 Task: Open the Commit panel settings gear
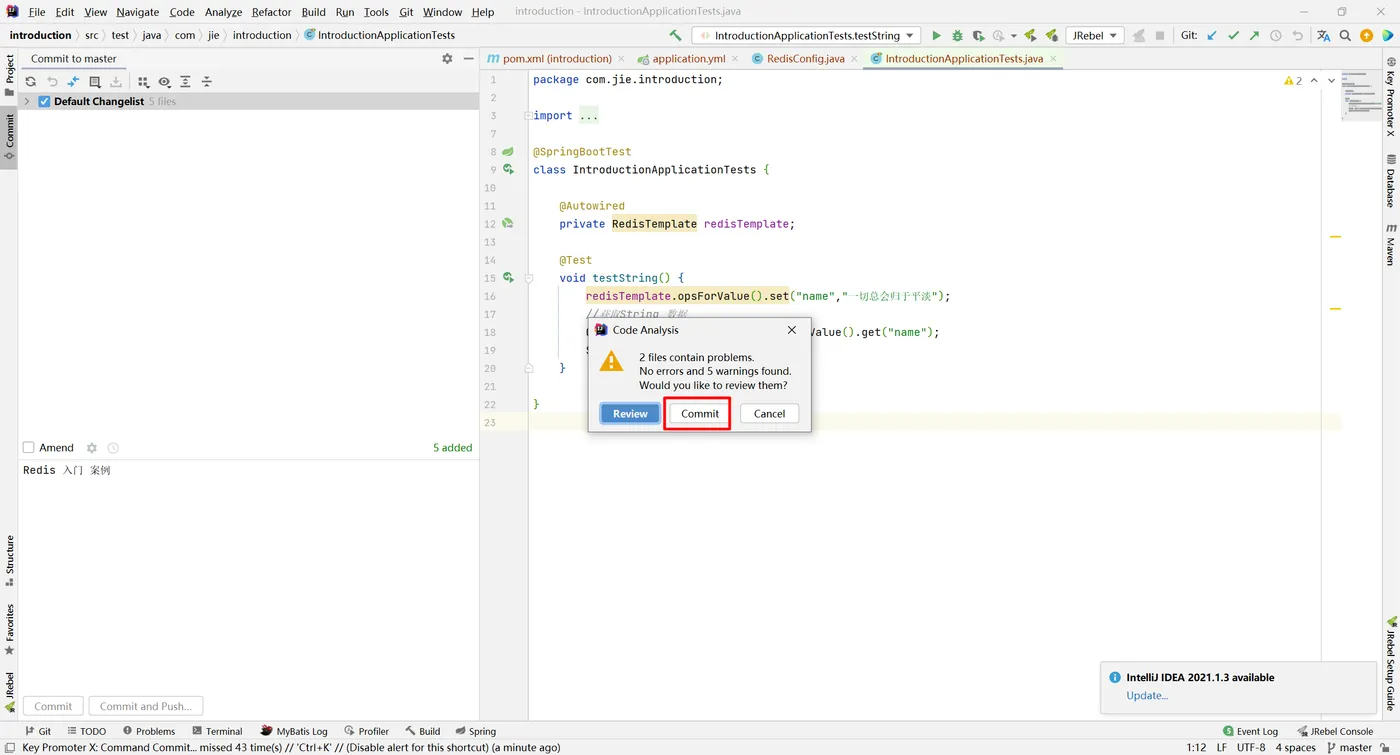click(447, 59)
